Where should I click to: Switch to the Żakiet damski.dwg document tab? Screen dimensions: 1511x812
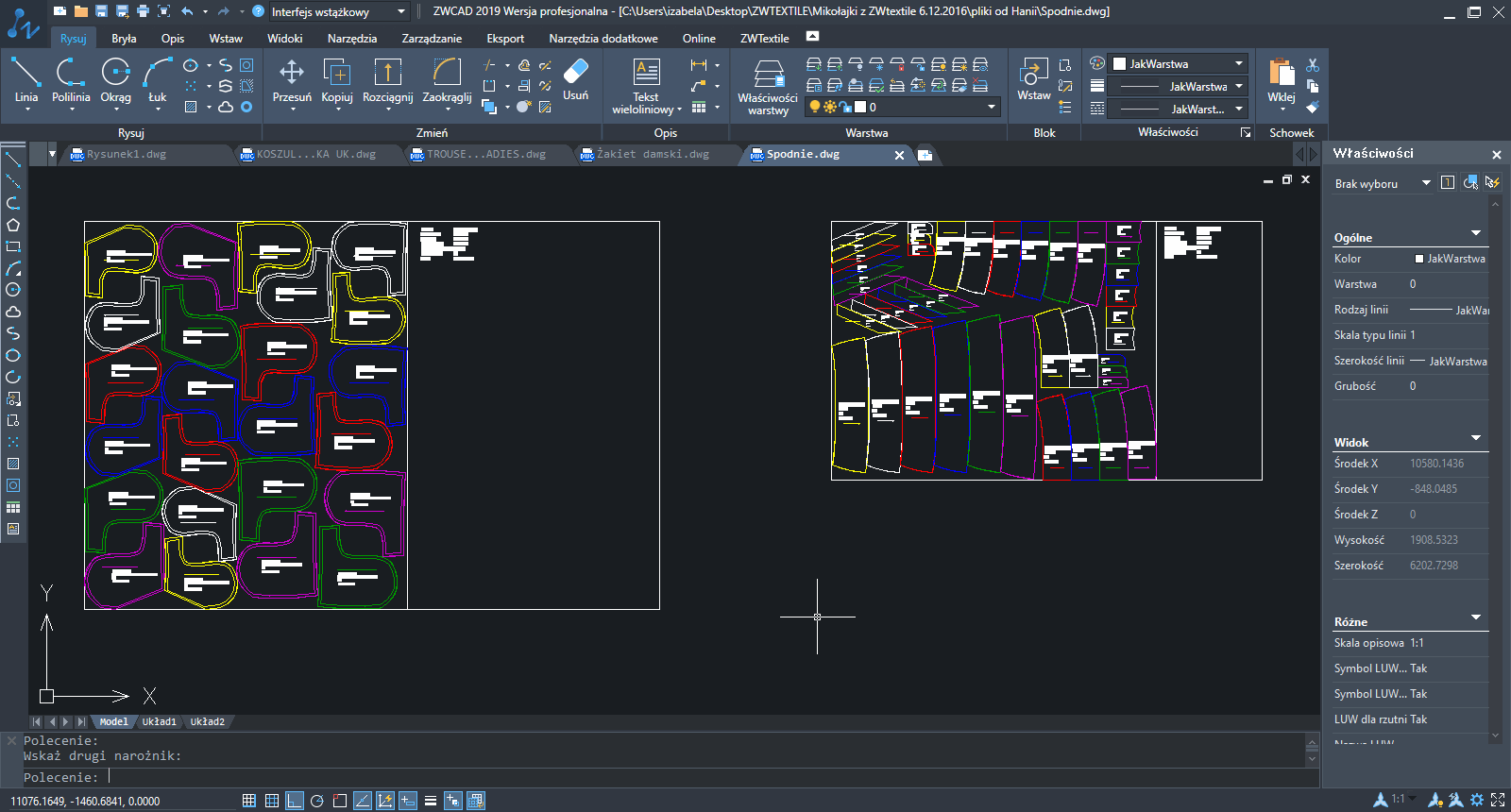[x=653, y=154]
